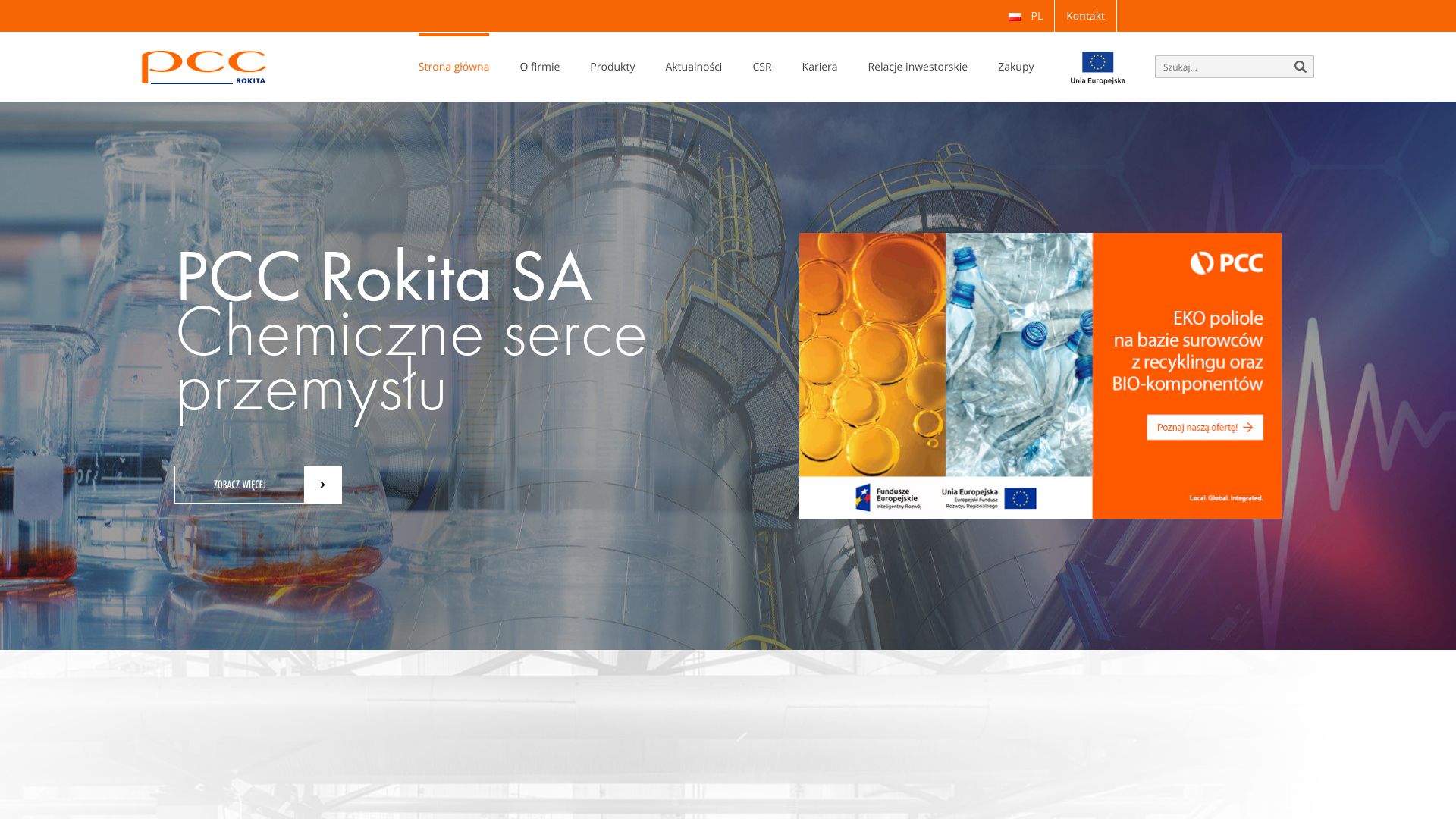
Task: Open the O firmie menu
Action: (539, 67)
